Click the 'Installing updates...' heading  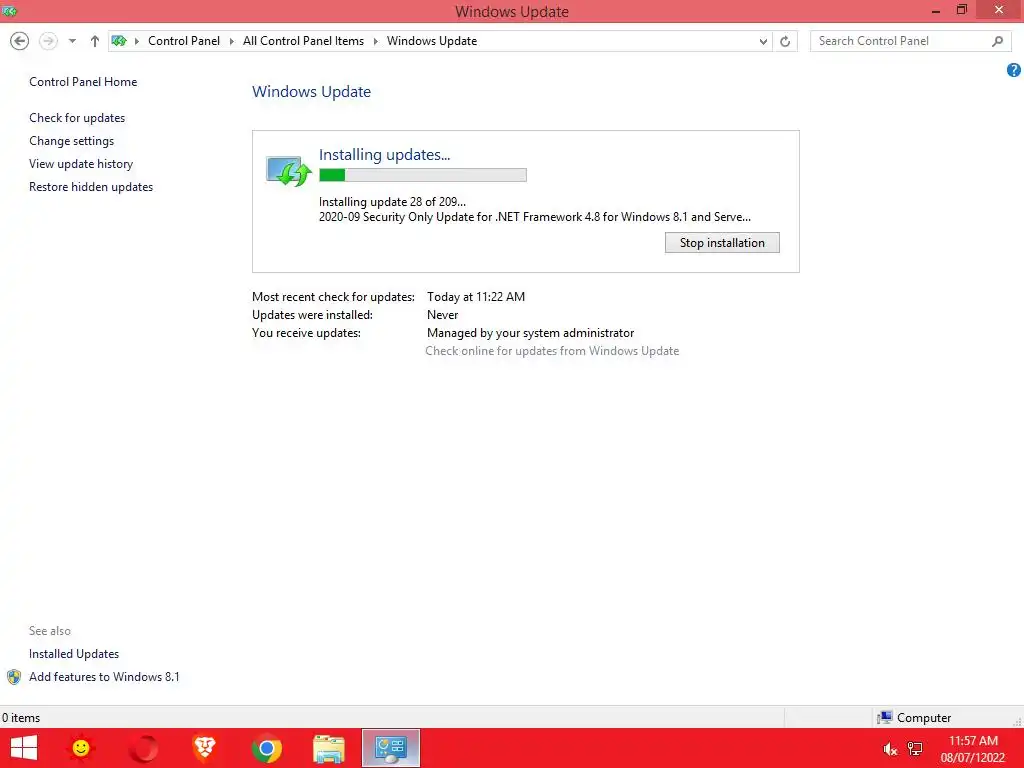tap(384, 155)
